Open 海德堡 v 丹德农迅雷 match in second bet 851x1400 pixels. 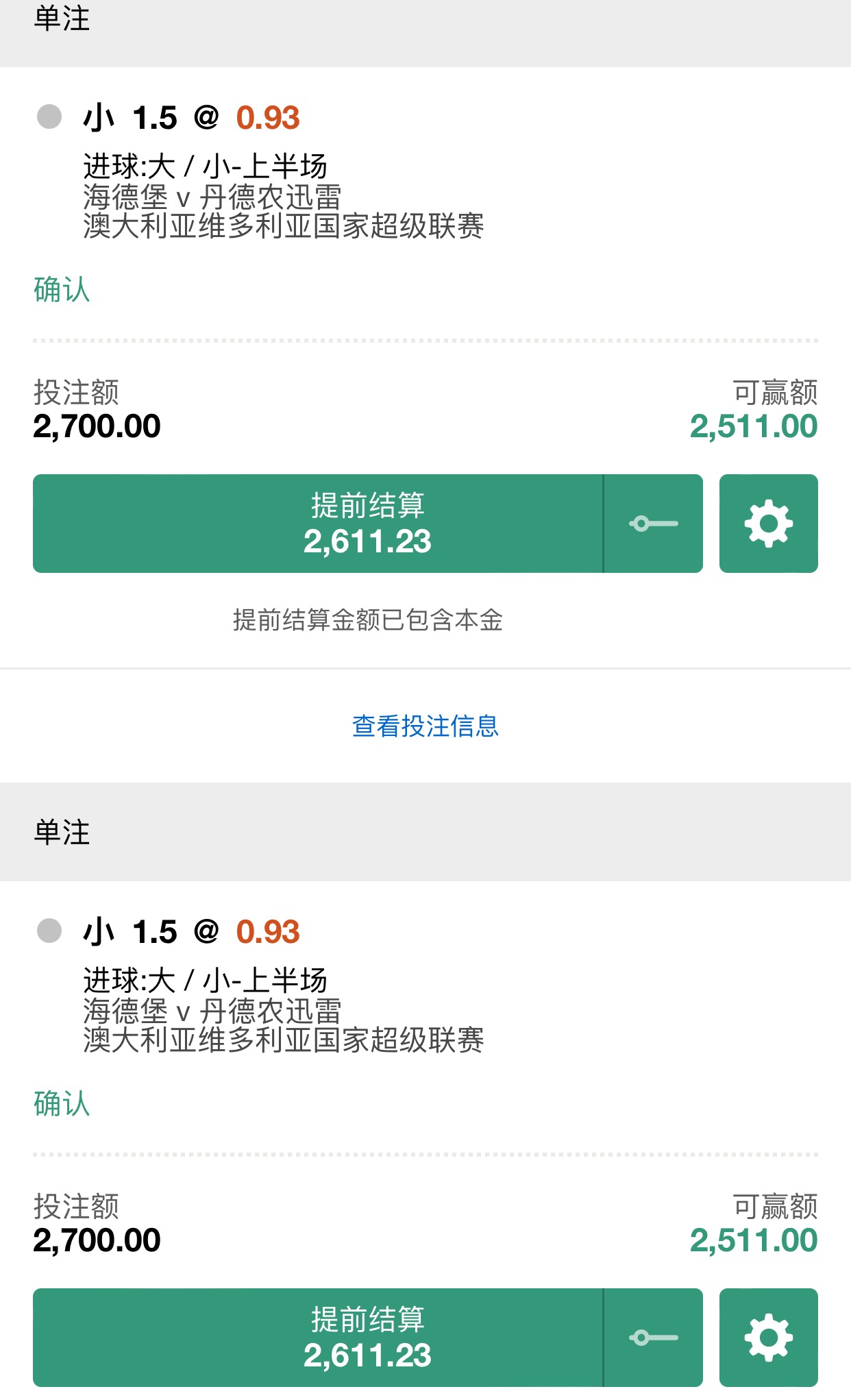coord(212,1011)
